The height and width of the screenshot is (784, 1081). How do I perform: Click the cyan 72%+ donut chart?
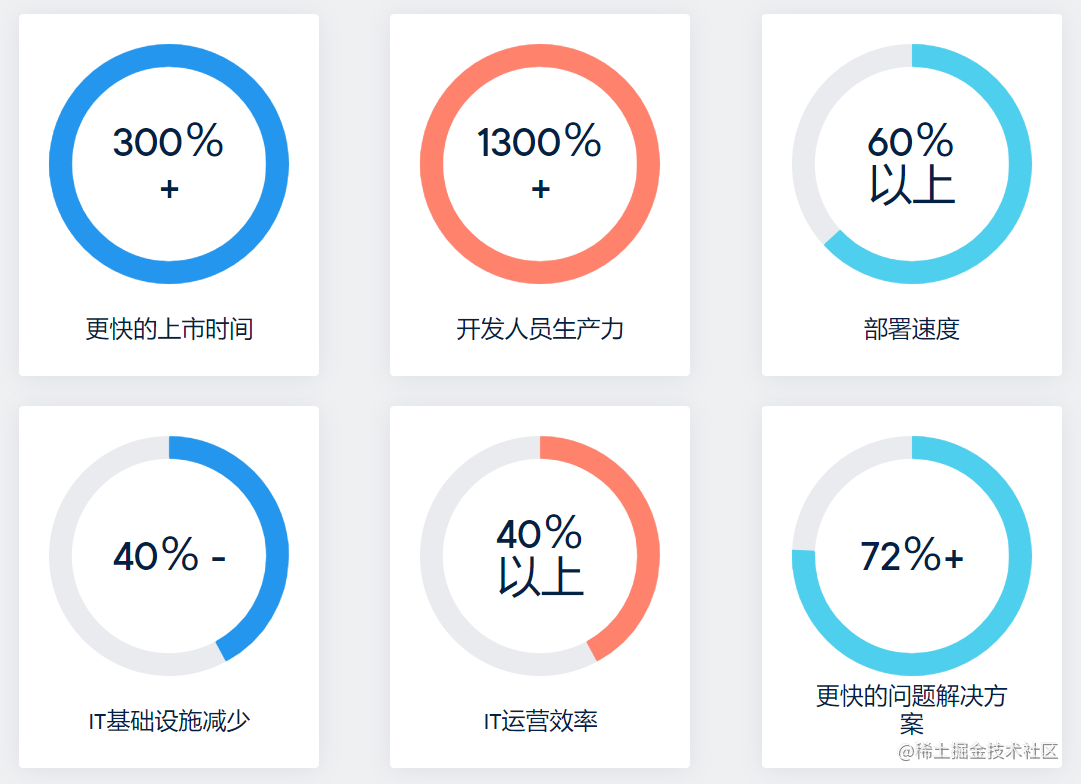[911, 555]
